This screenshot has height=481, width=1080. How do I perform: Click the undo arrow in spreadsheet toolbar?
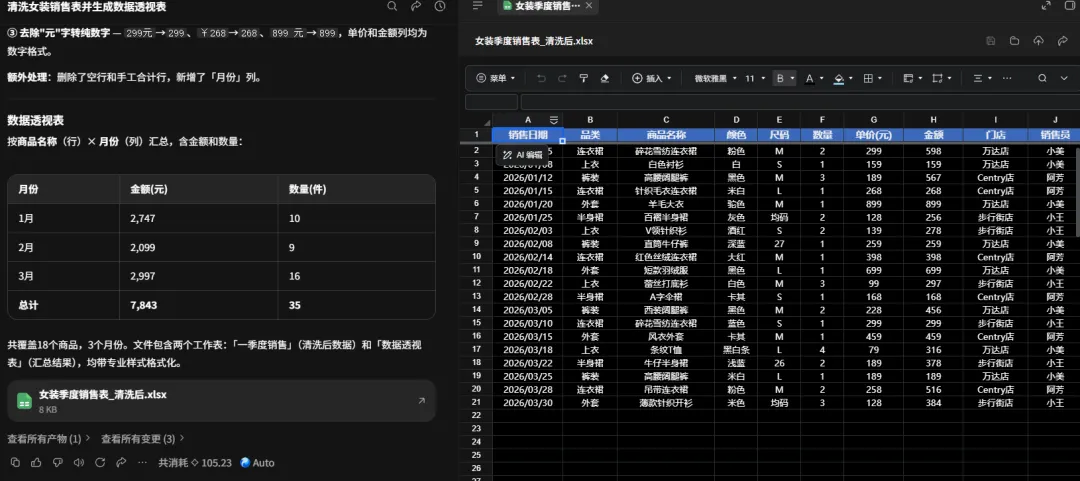click(541, 79)
